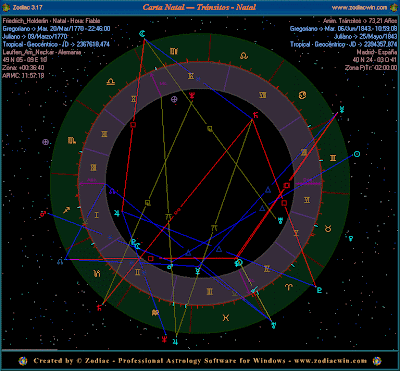400x371 pixels.
Task: Select the transit Sun symbol outside Gemini
Action: pyautogui.click(x=356, y=154)
